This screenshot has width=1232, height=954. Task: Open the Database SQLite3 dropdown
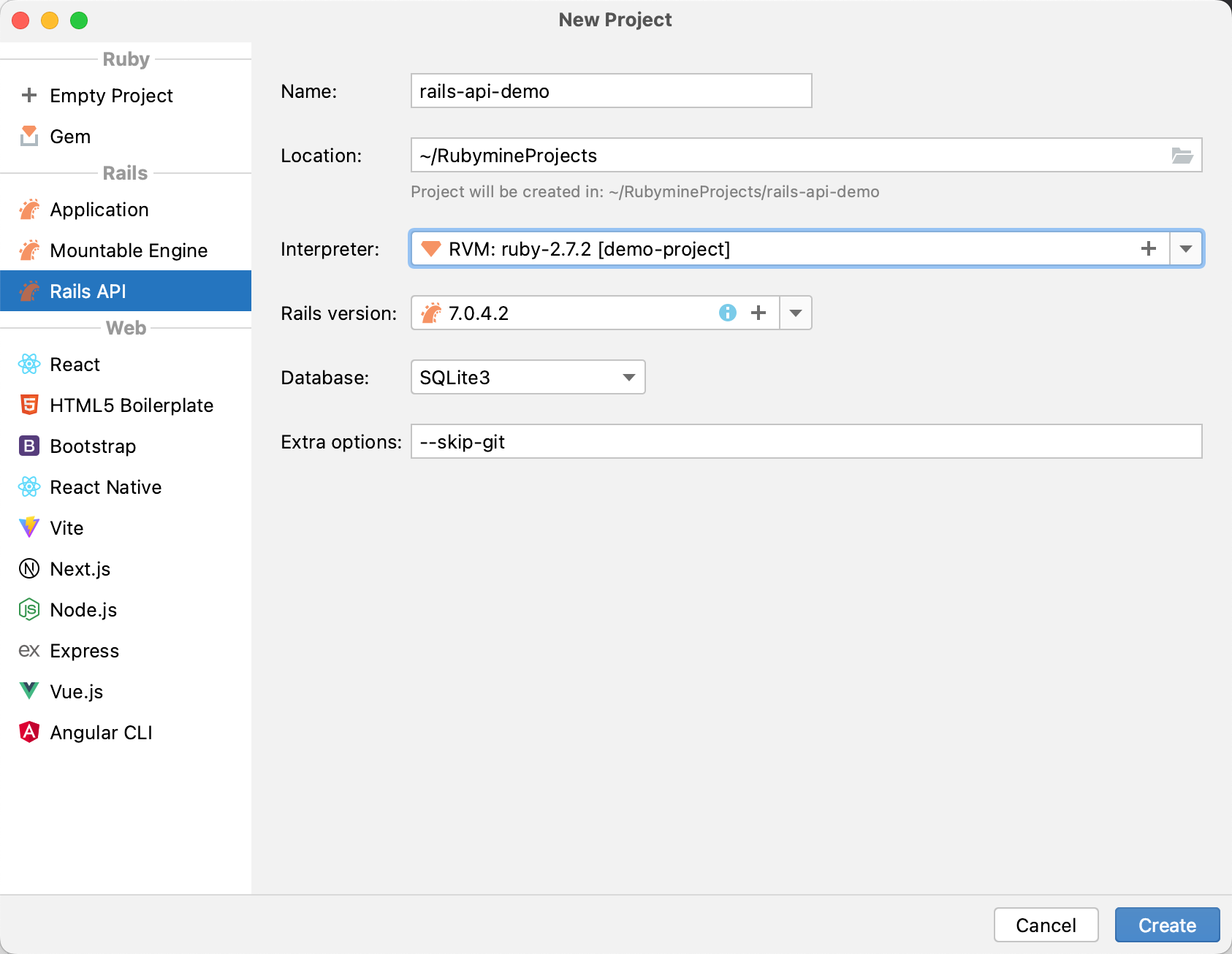tap(528, 377)
